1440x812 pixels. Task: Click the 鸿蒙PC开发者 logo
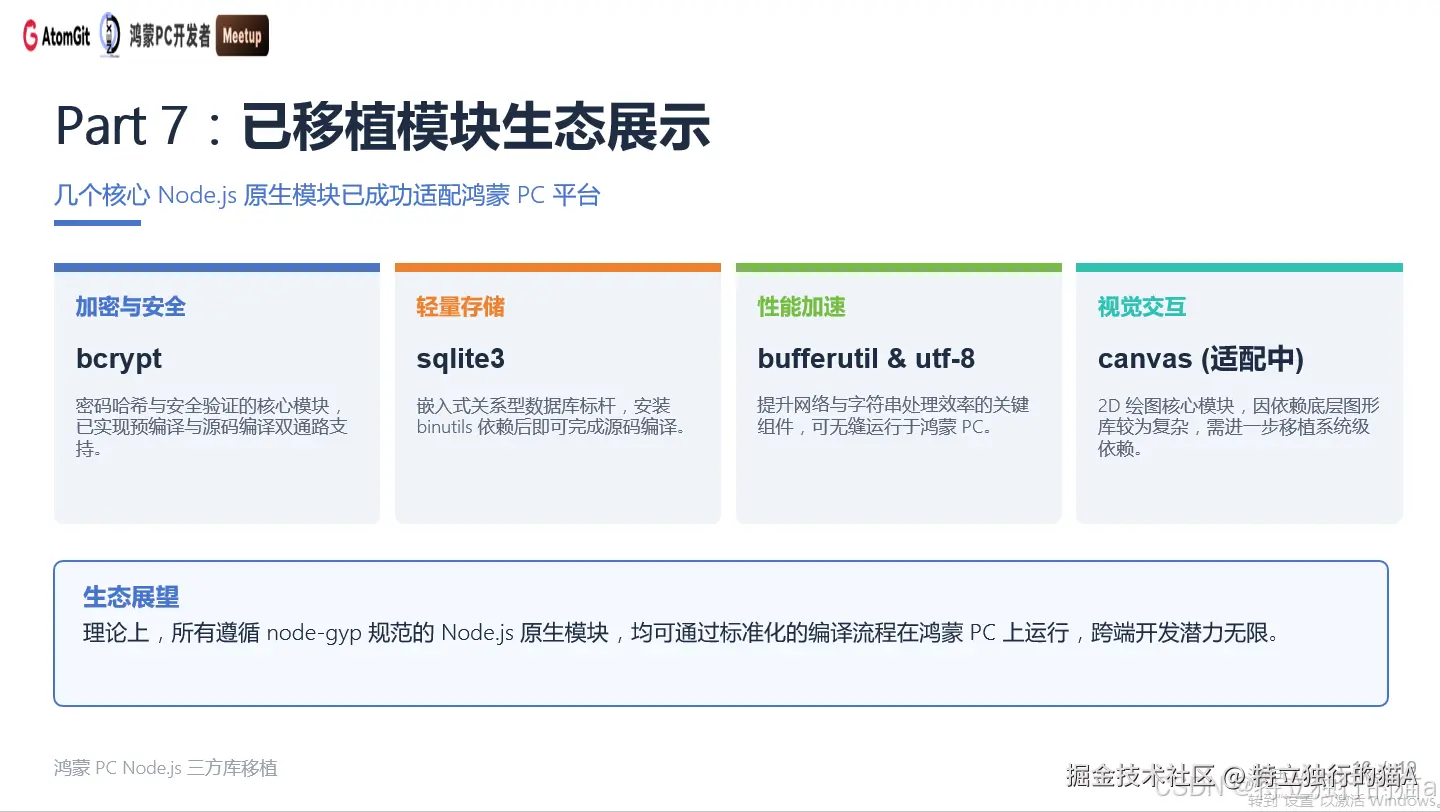[x=156, y=36]
